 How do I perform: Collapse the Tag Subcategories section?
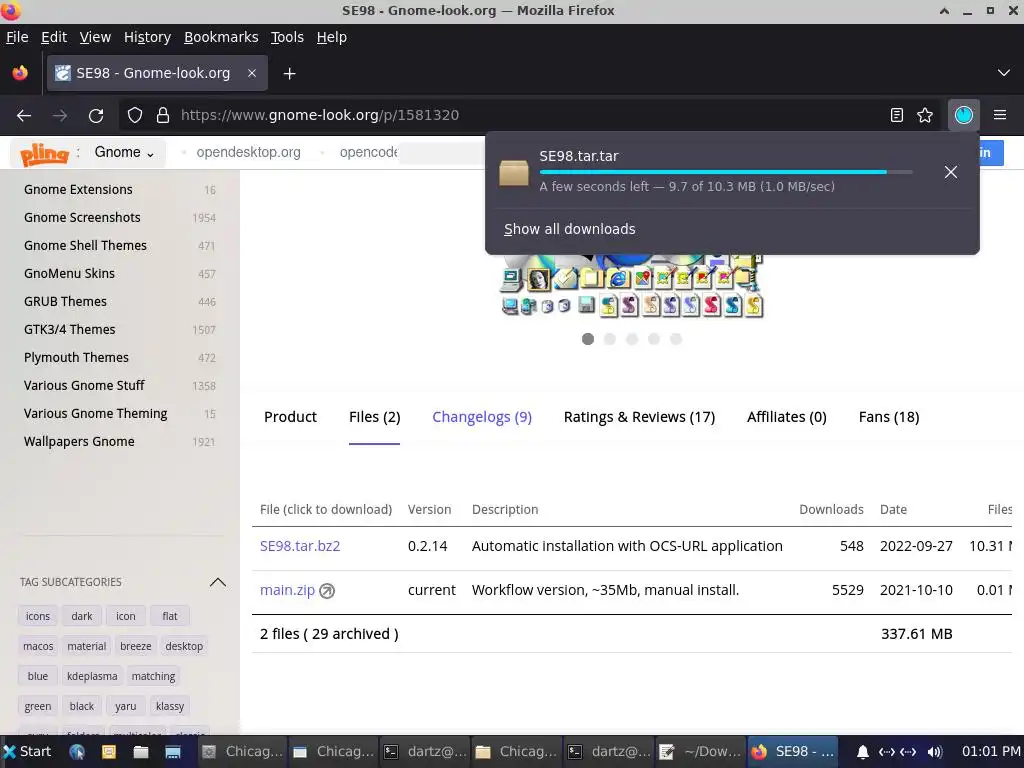tap(217, 583)
